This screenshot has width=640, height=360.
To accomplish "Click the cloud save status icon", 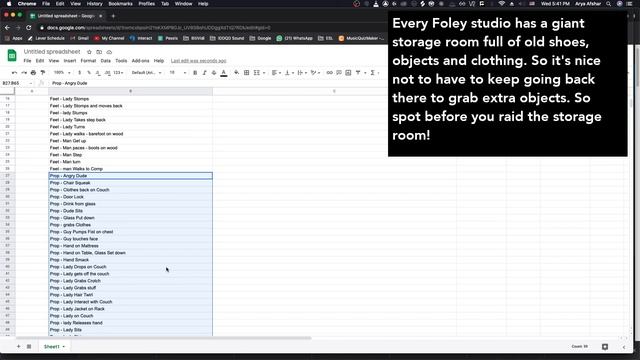I will click(109, 52).
